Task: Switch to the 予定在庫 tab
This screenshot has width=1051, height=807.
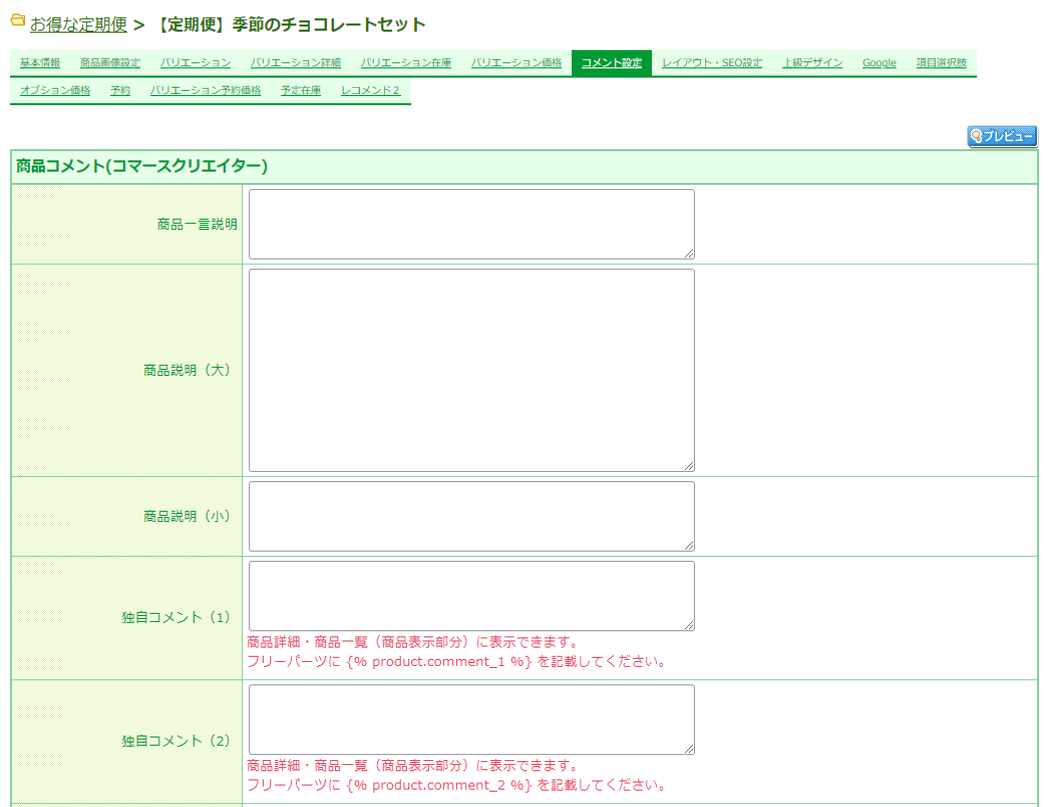Action: point(300,90)
